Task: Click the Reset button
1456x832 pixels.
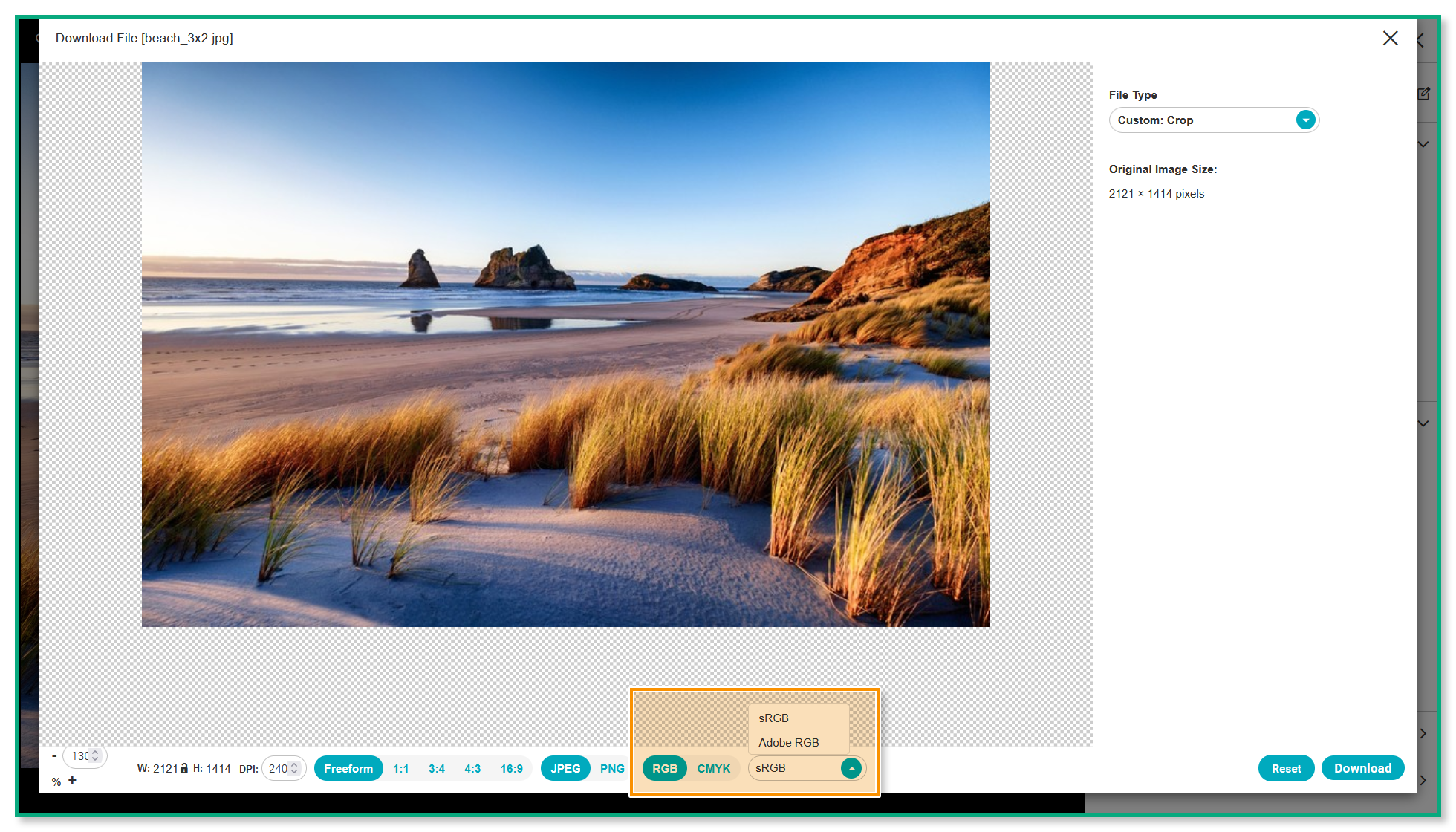Action: point(1286,768)
